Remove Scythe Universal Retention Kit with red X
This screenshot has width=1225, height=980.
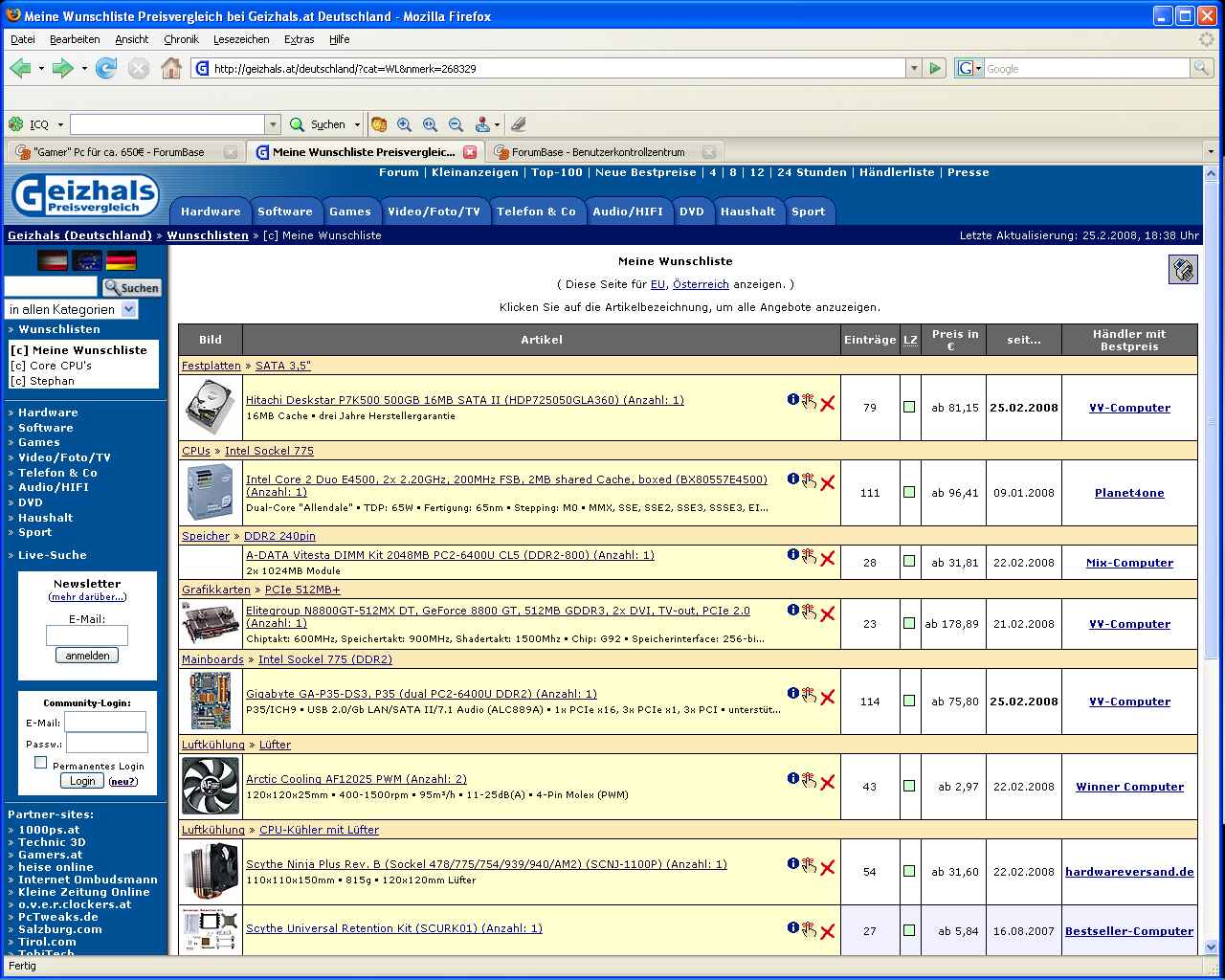(828, 932)
